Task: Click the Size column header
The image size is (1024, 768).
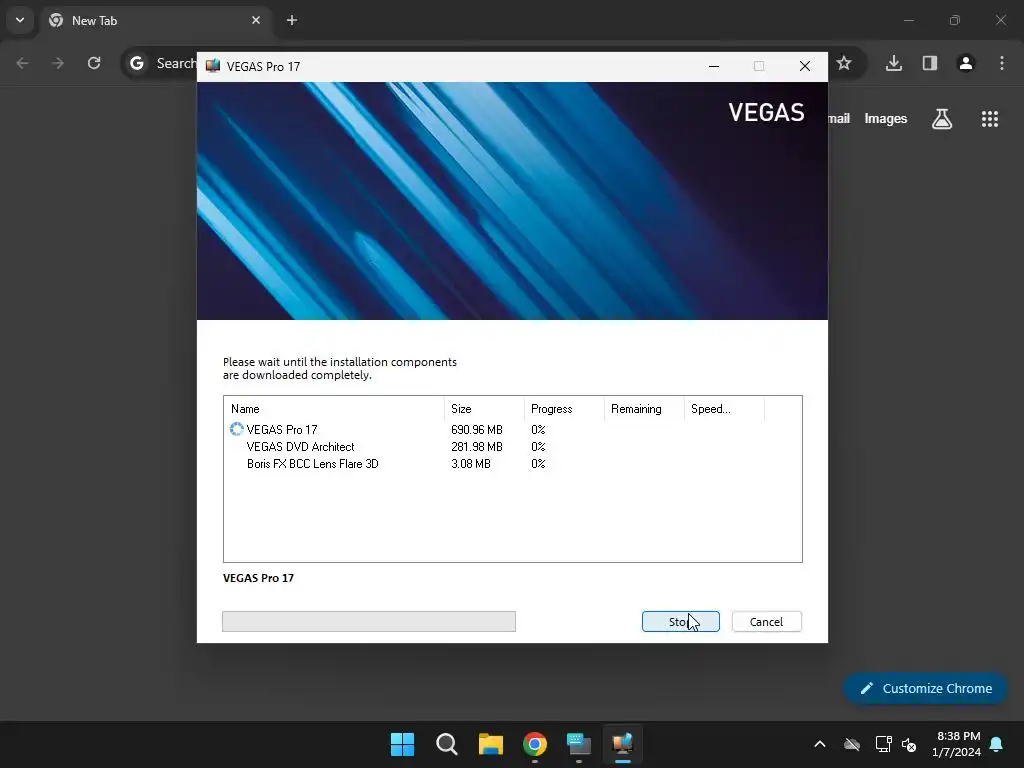Action: click(x=484, y=409)
